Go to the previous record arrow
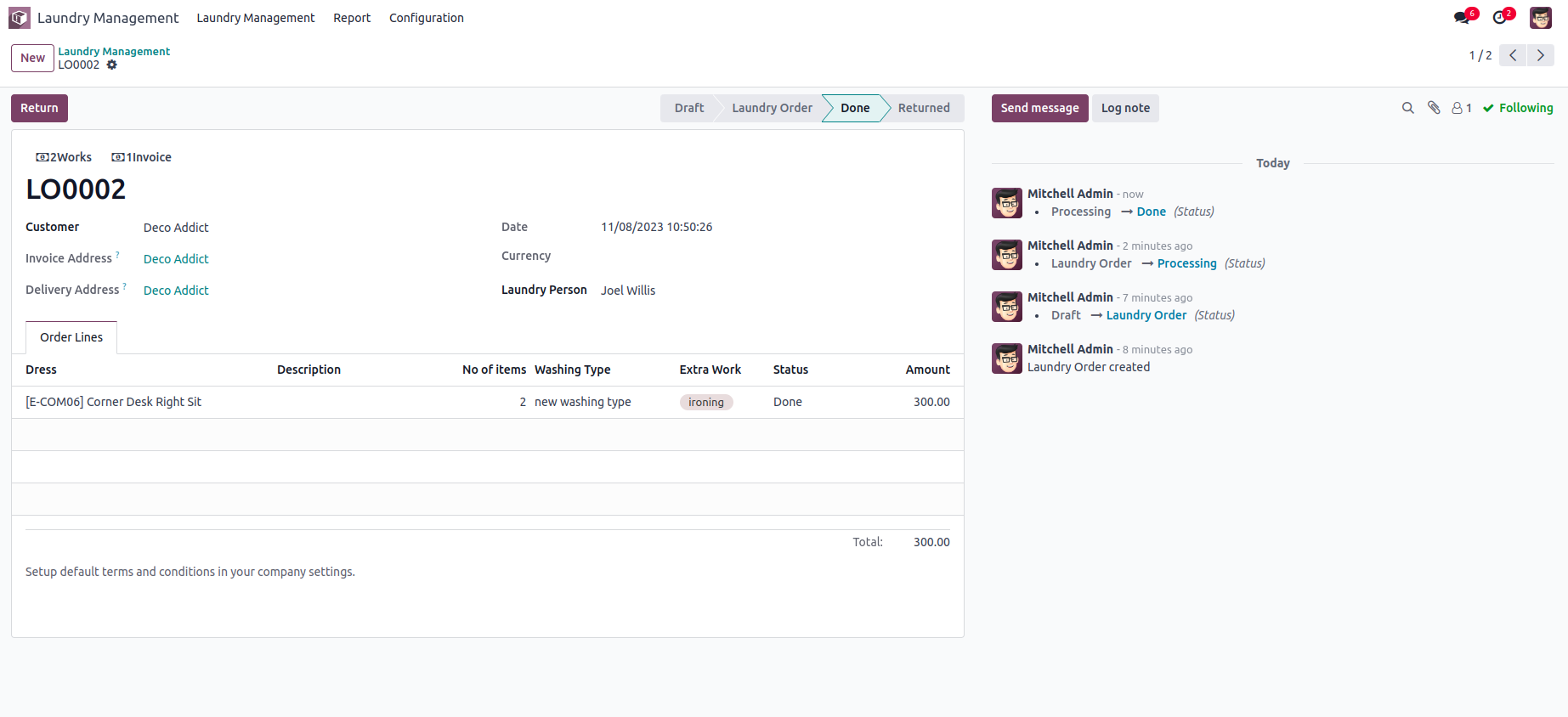This screenshot has height=717, width=1568. [x=1513, y=55]
